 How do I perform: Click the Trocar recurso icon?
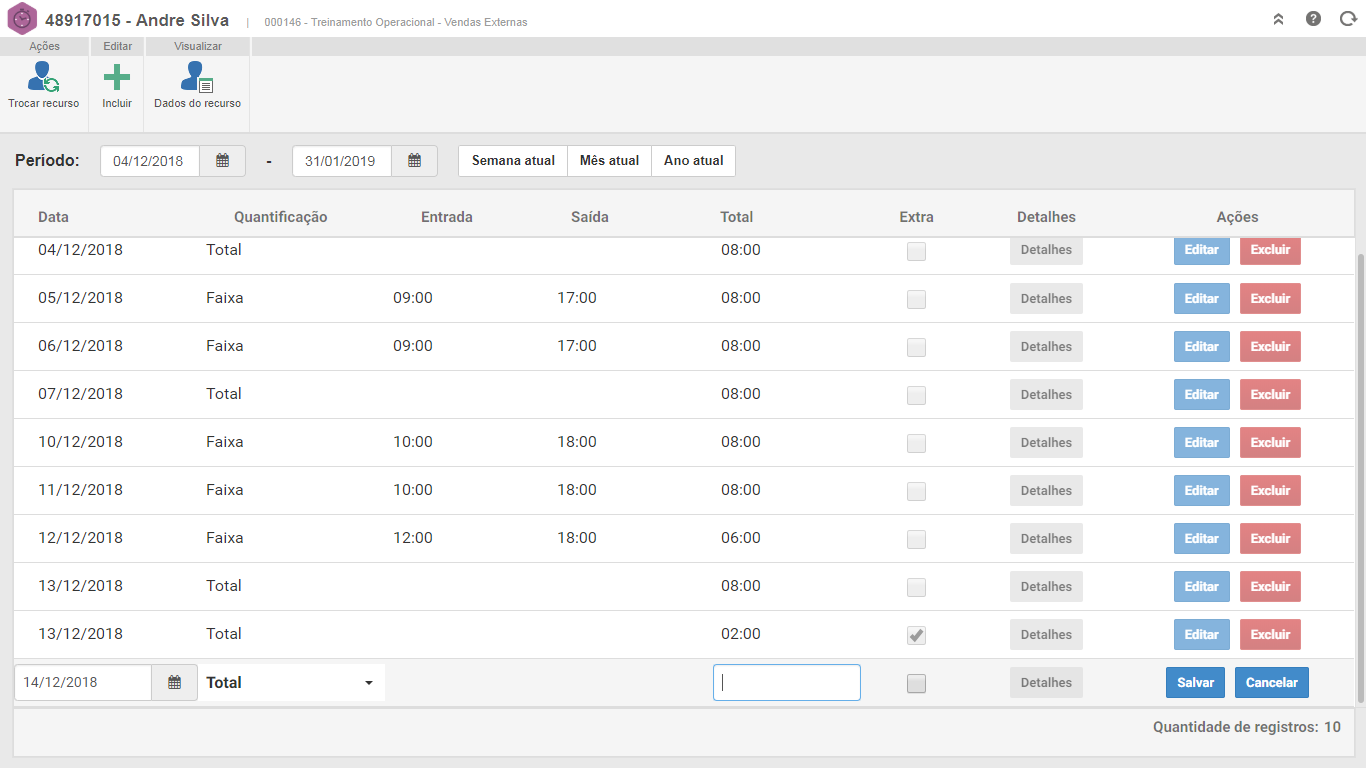tap(43, 78)
